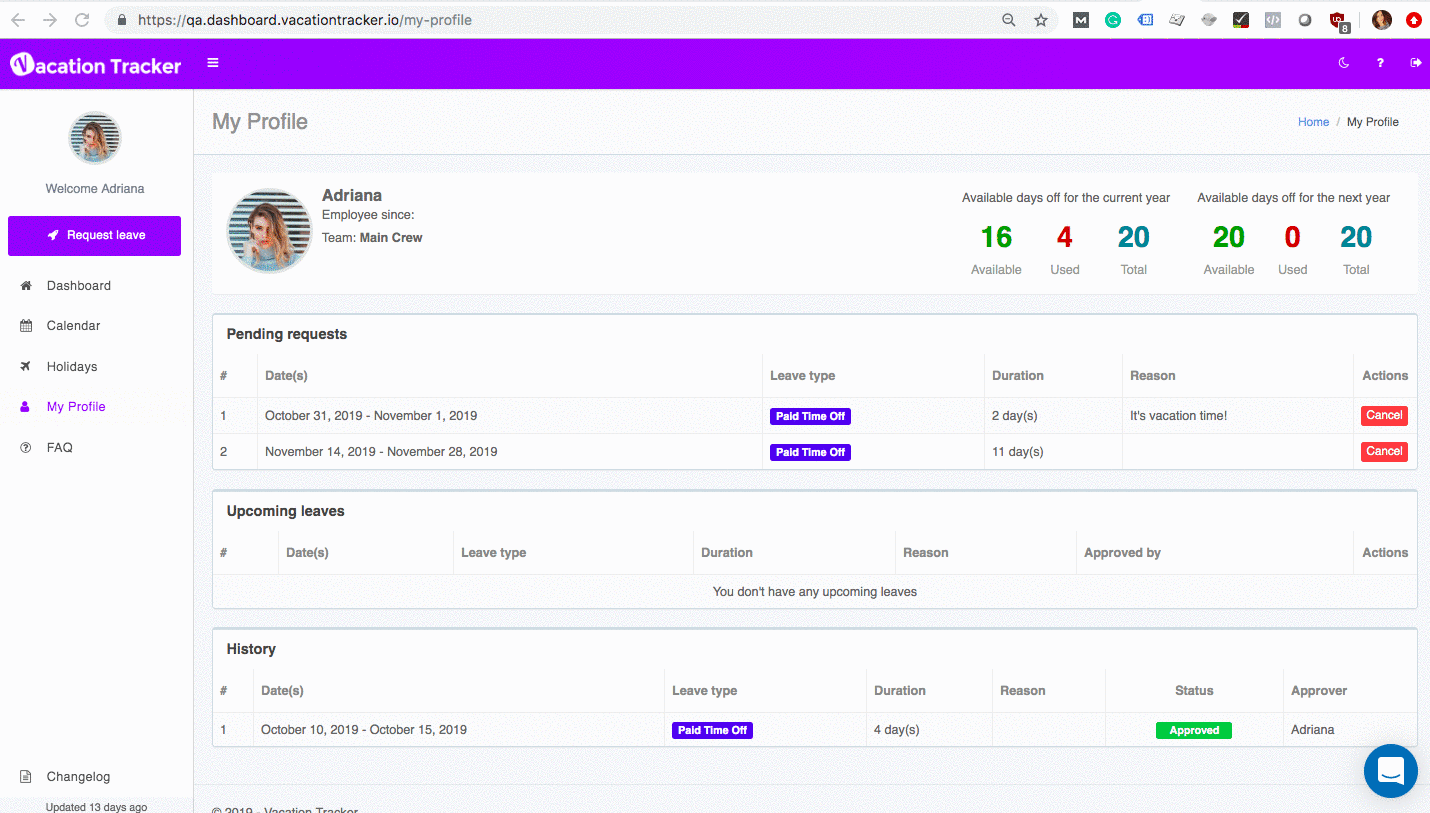Click the Gmail extension icon
1430x813 pixels.
point(1081,20)
